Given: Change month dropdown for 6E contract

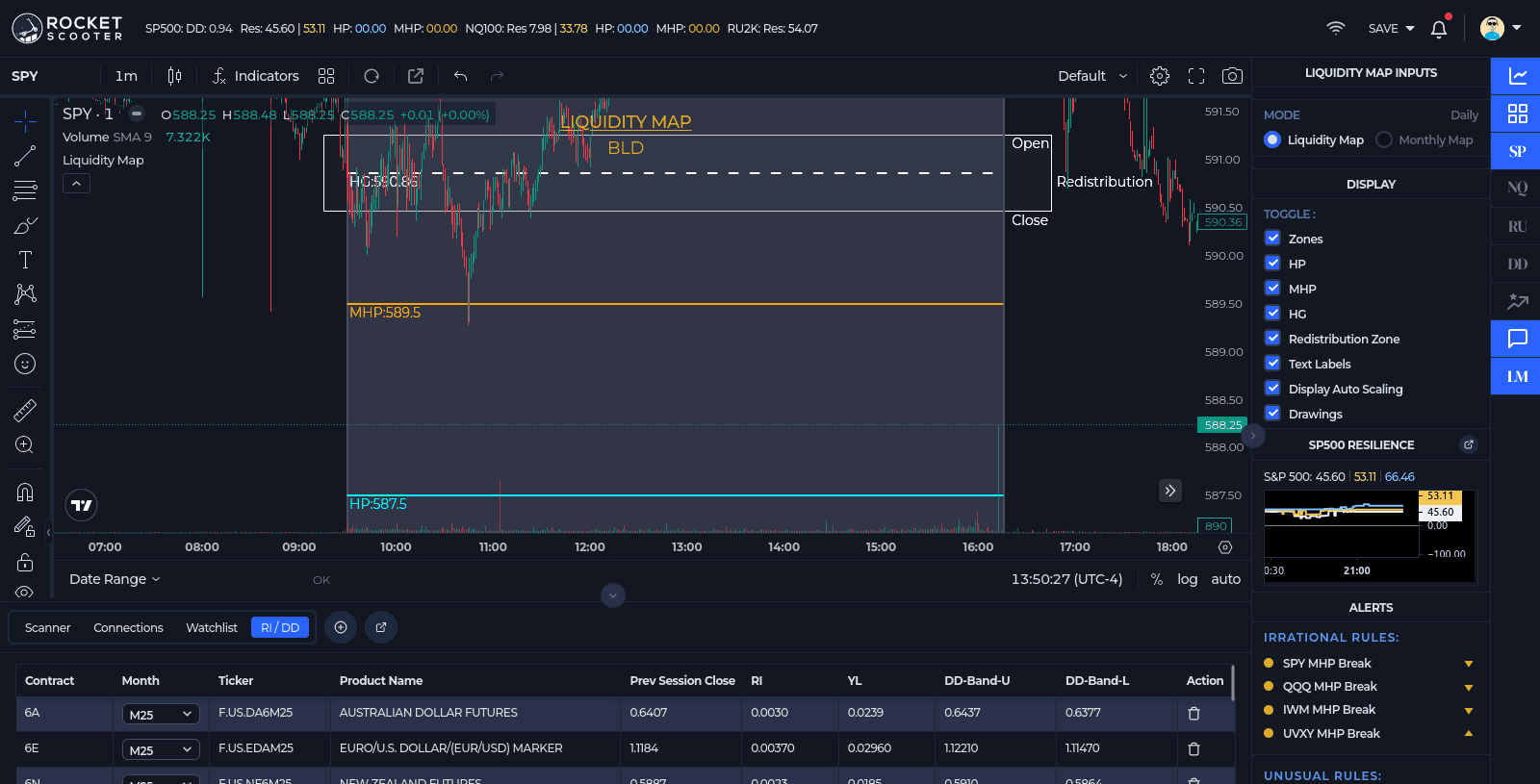Looking at the screenshot, I should click(x=161, y=749).
